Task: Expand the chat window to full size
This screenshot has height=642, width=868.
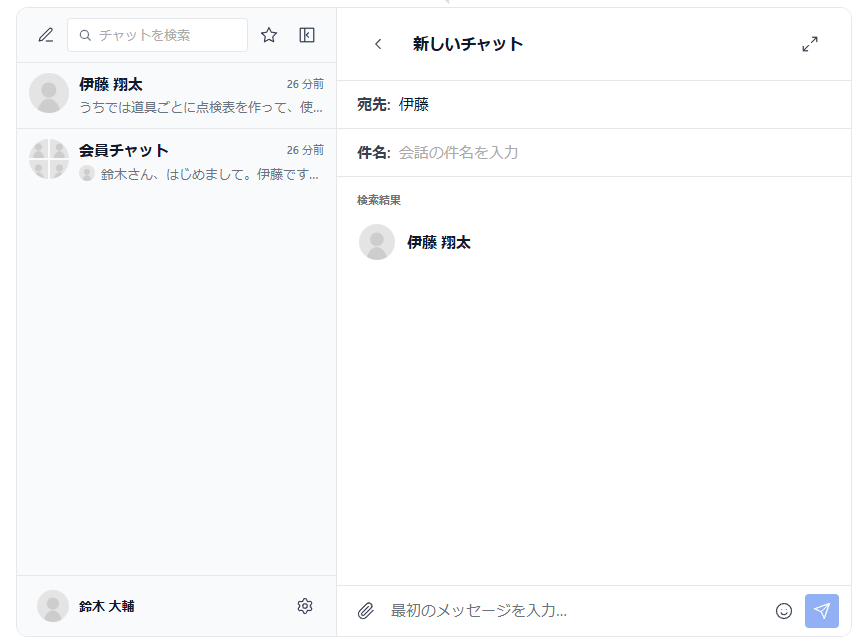Action: click(x=810, y=44)
